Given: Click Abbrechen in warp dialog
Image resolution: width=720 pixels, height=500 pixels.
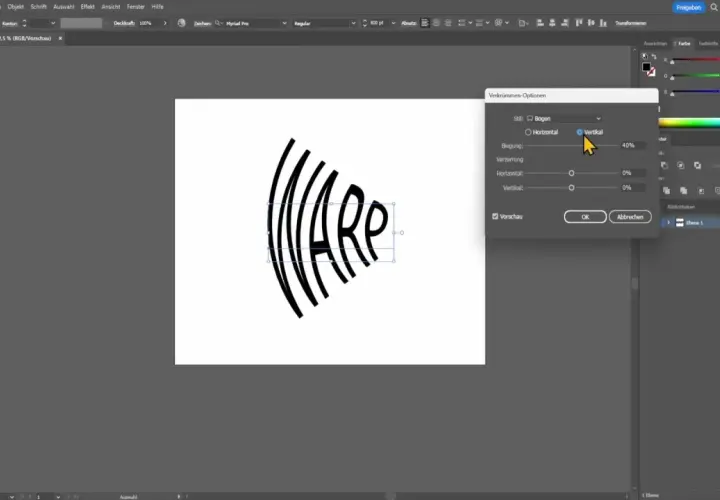Looking at the screenshot, I should click(x=630, y=217).
